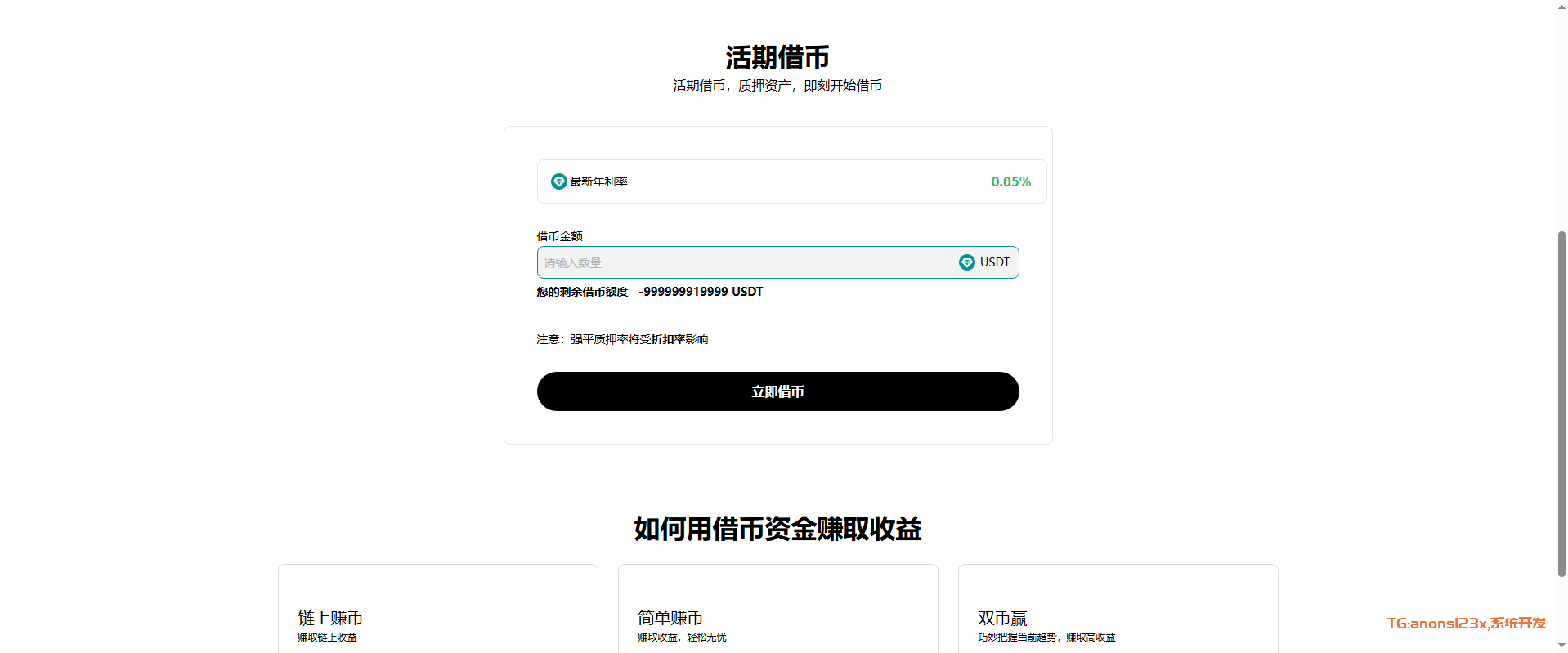Click the 活期借币 page heading
Viewport: 1568px width, 653px height.
click(777, 58)
